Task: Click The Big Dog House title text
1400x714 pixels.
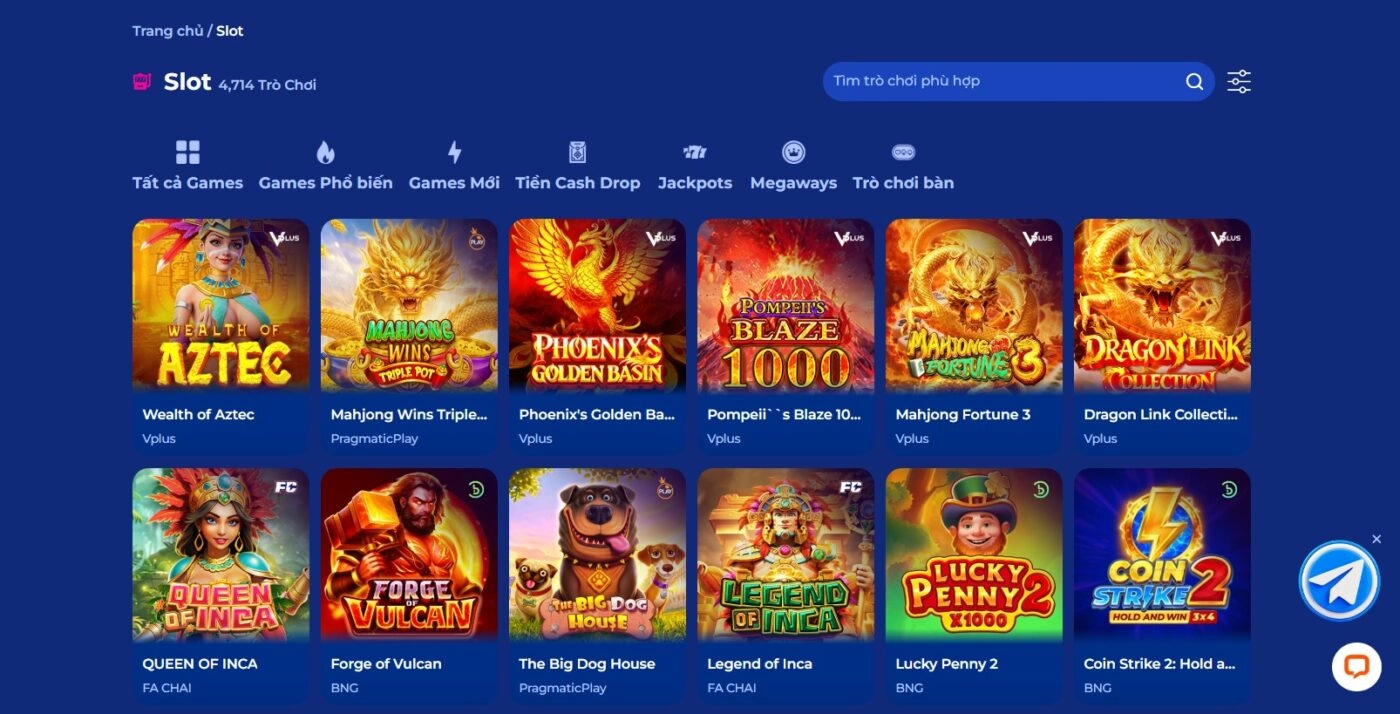Action: tap(587, 664)
